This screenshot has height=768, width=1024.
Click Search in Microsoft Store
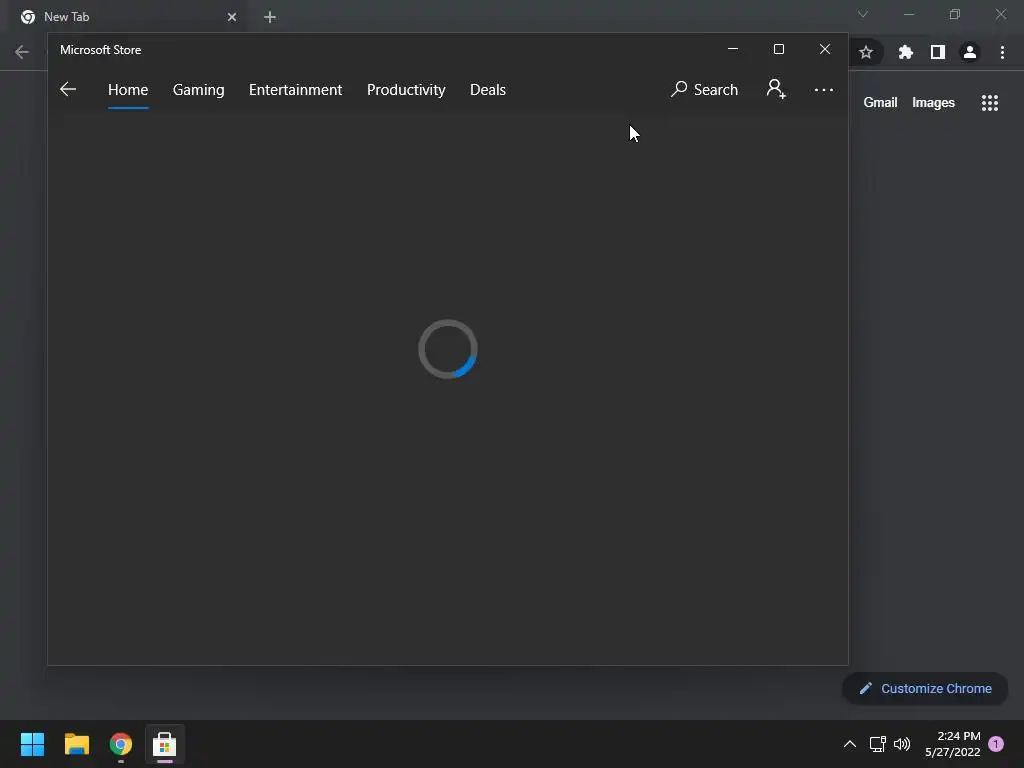click(x=704, y=89)
